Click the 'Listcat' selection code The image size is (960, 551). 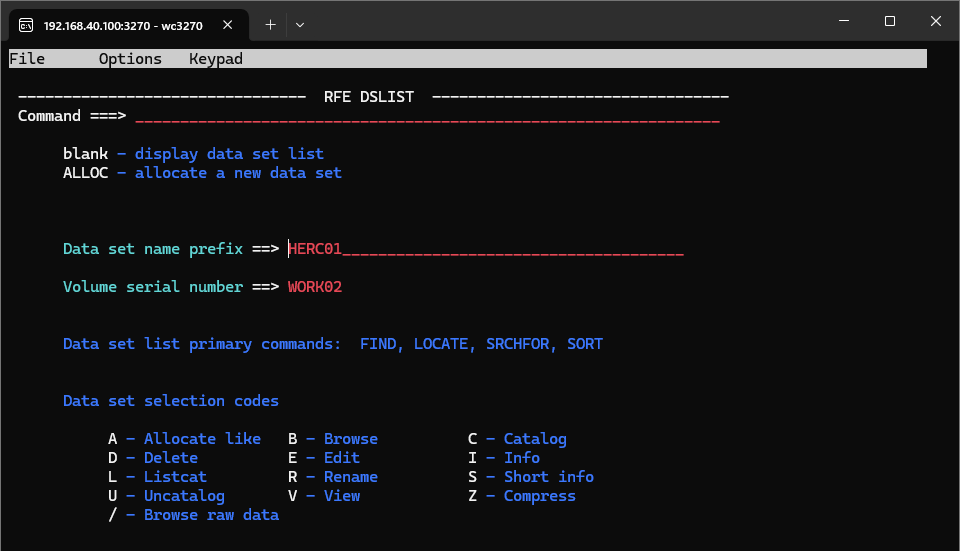[175, 477]
